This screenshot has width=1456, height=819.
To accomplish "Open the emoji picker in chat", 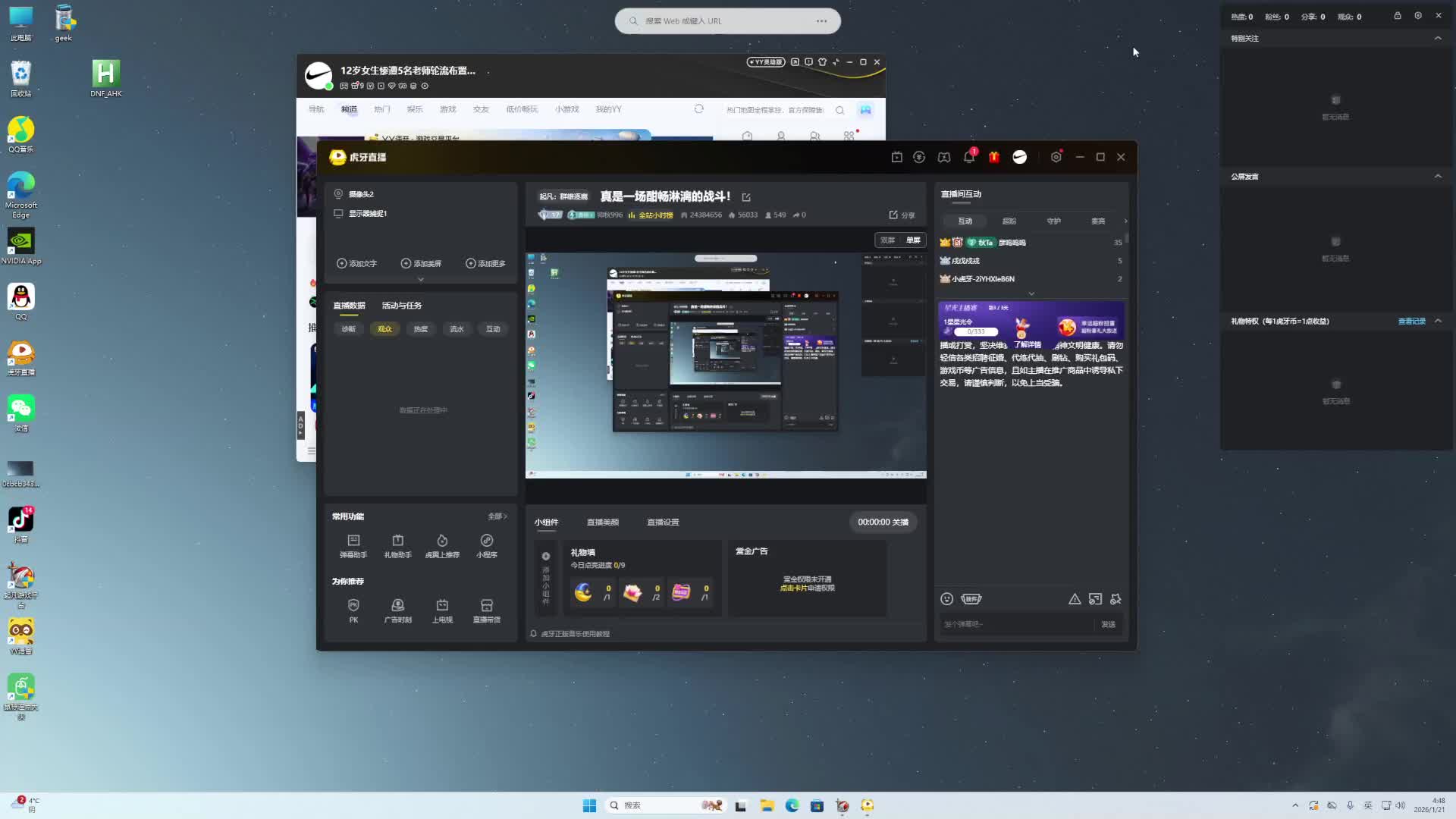I will 946,599.
